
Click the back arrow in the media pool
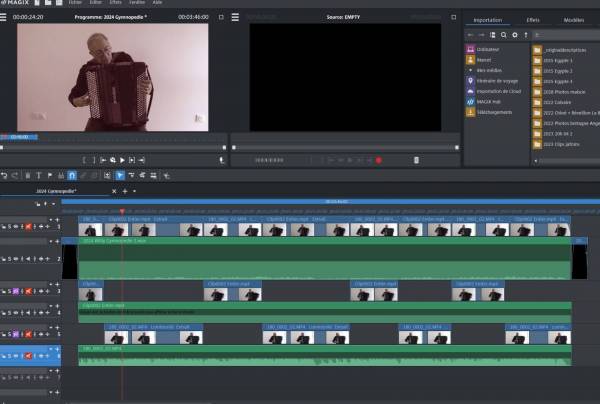tap(471, 35)
